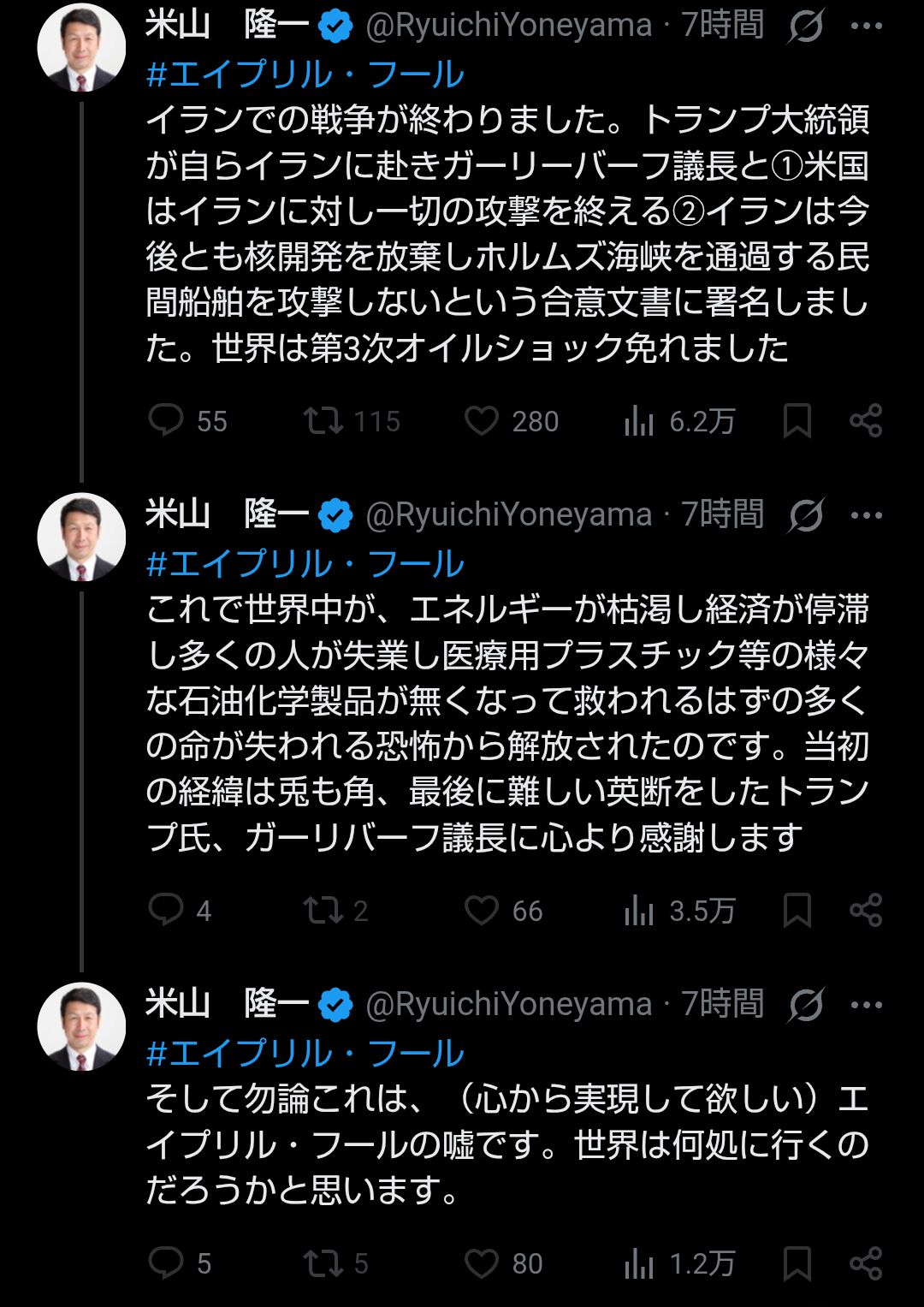This screenshot has width=924, height=1307.
Task: Click Grok icon on first tweet
Action: [x=806, y=27]
